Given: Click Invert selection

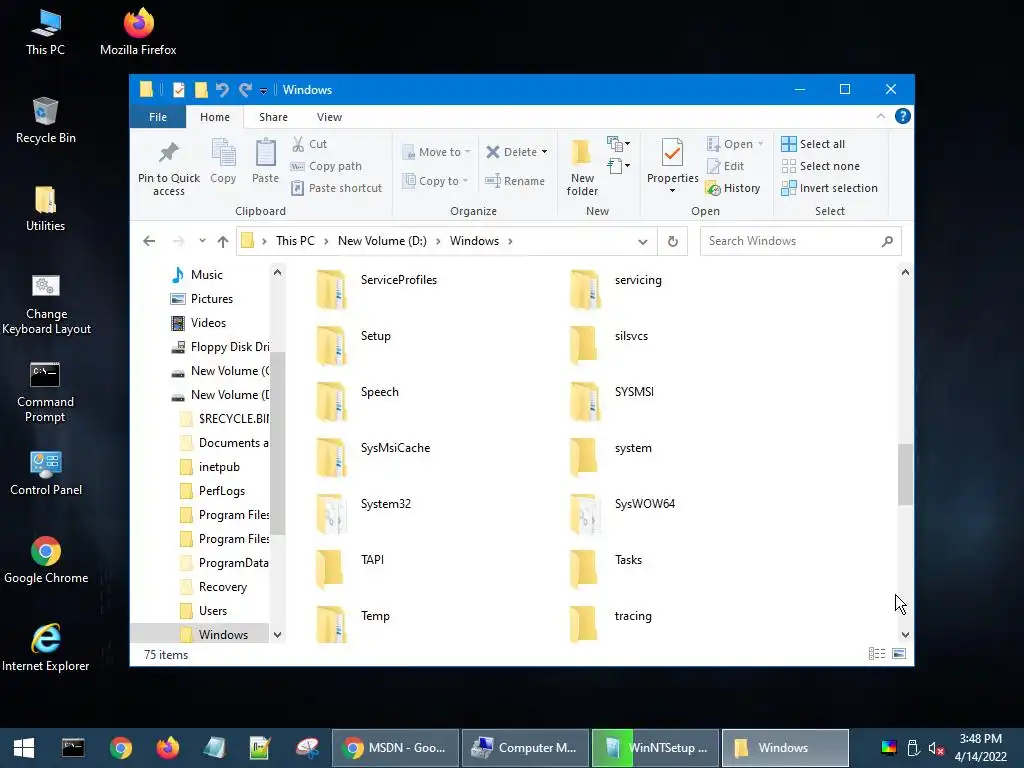Looking at the screenshot, I should click(829, 188).
